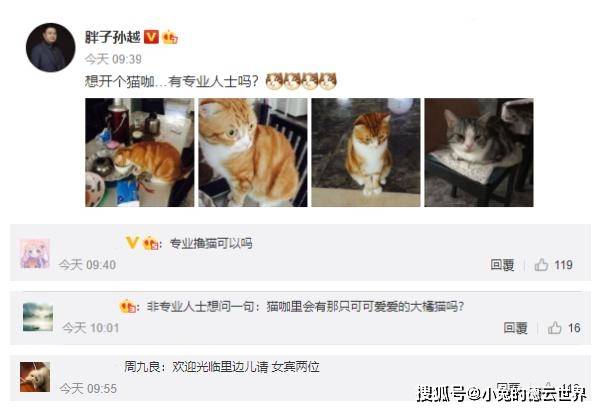The width and height of the screenshot is (601, 411).
Task: View fourth photo of tabby cat on chair
Action: 479,153
